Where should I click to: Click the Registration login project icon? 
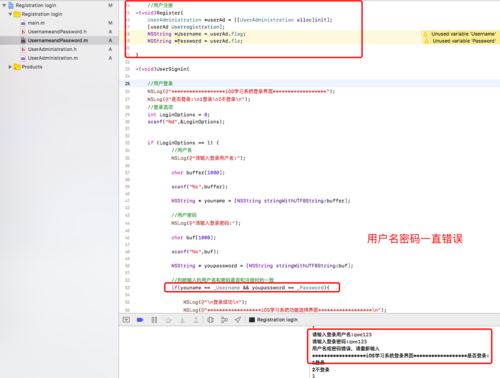point(11,5)
